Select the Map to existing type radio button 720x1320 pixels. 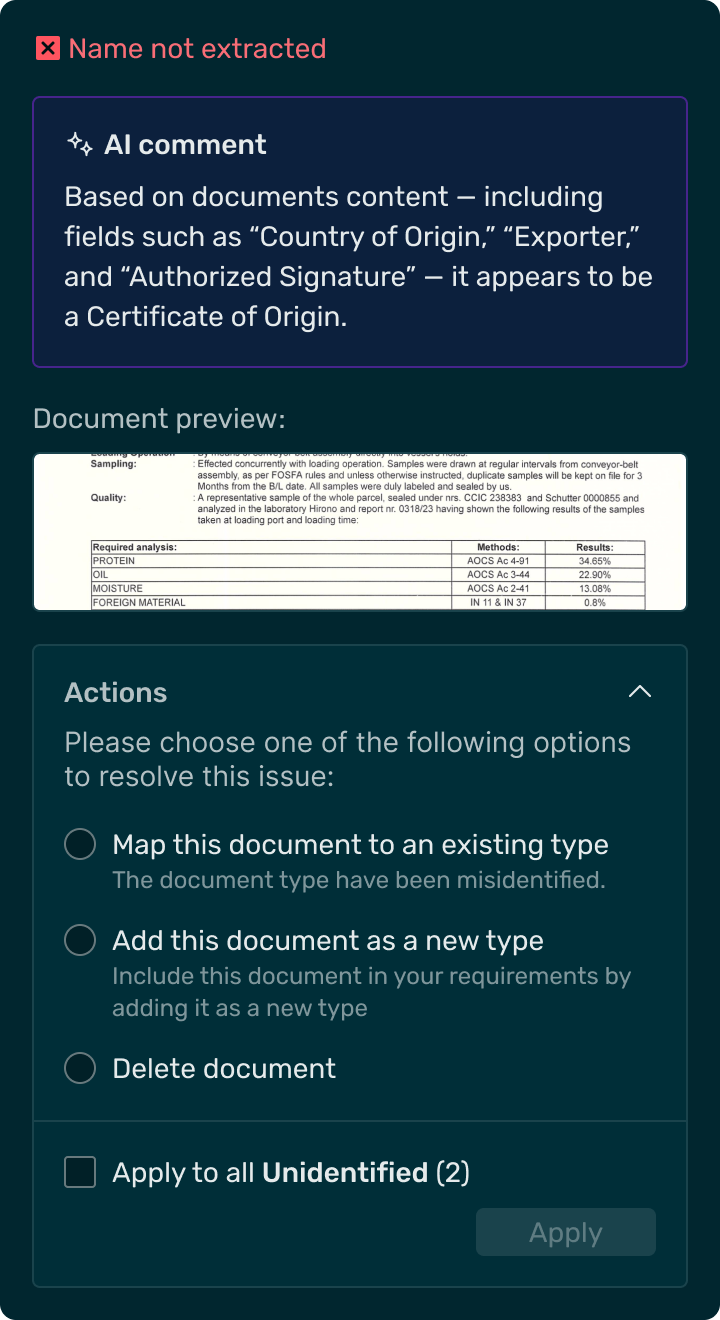coord(80,844)
